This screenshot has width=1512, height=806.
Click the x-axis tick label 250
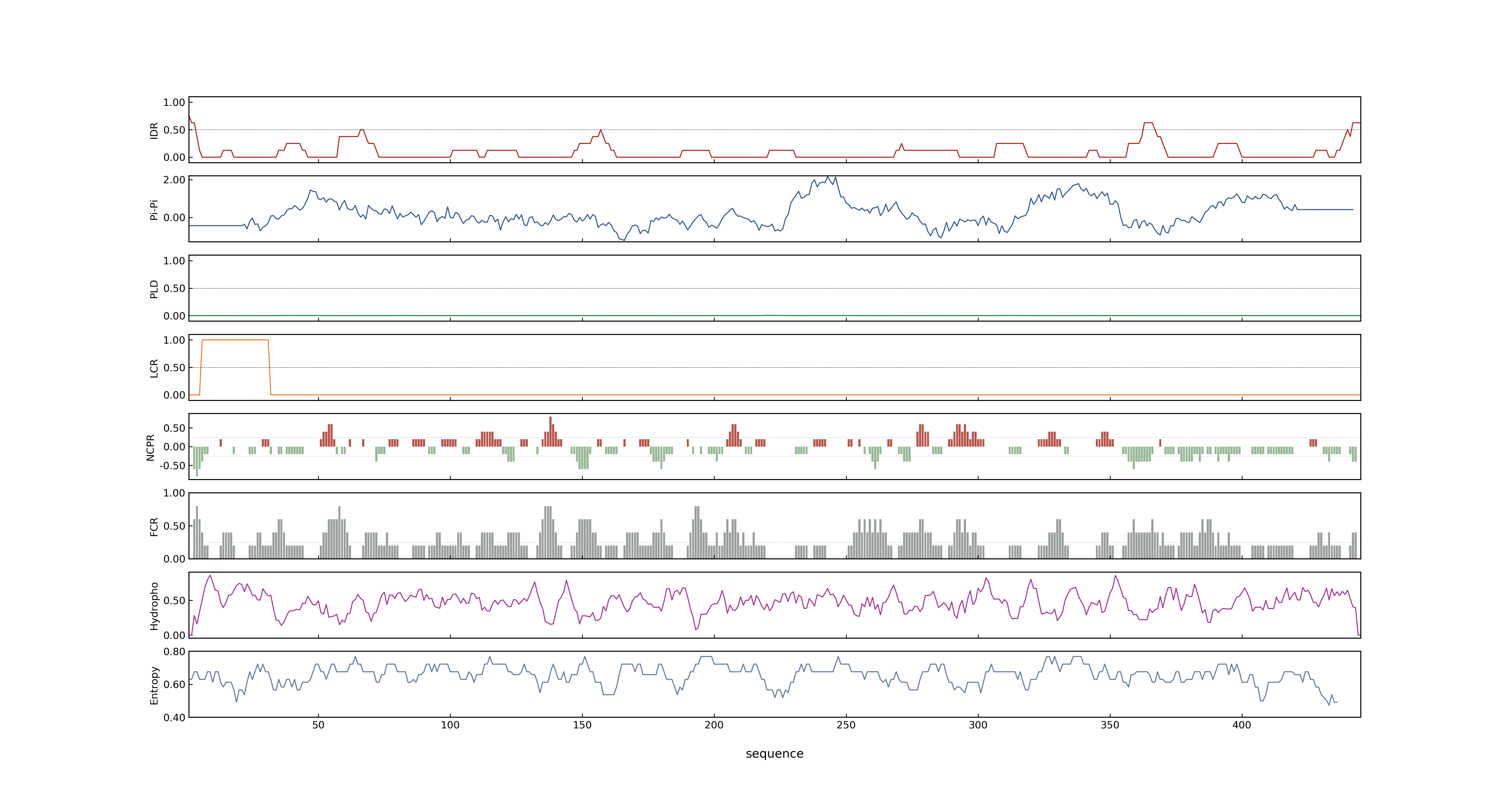[846, 725]
